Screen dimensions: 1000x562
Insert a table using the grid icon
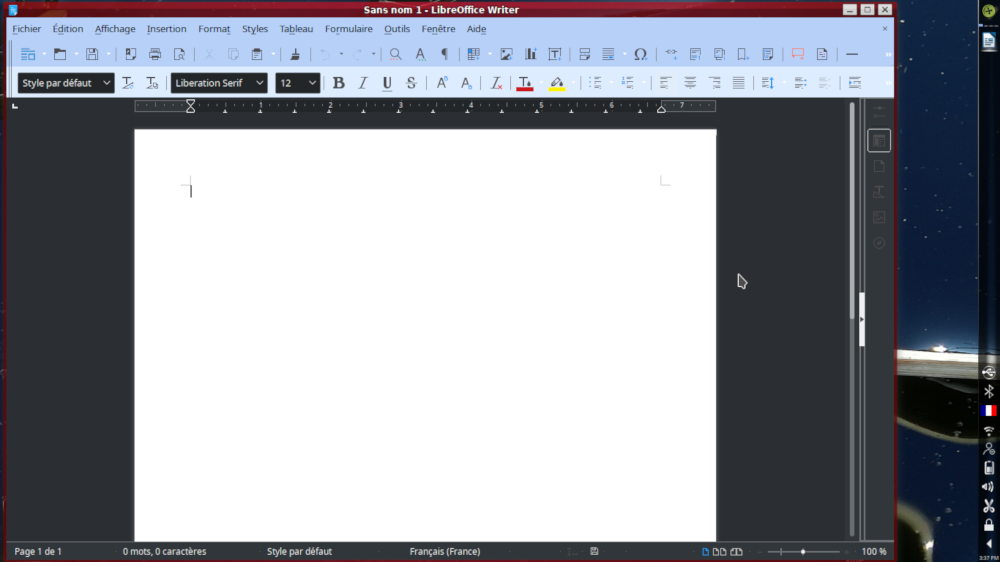pos(473,54)
